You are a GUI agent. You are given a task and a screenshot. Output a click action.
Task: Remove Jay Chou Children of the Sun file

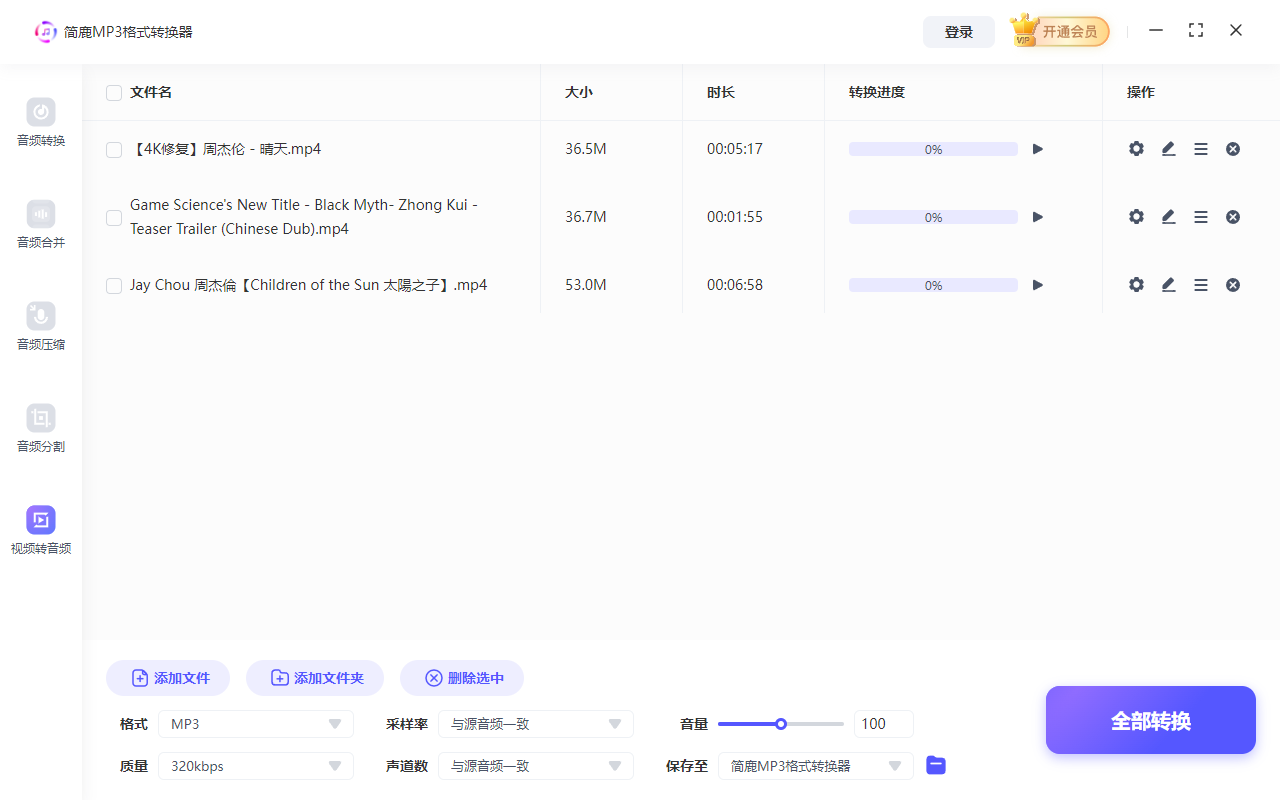point(1232,284)
